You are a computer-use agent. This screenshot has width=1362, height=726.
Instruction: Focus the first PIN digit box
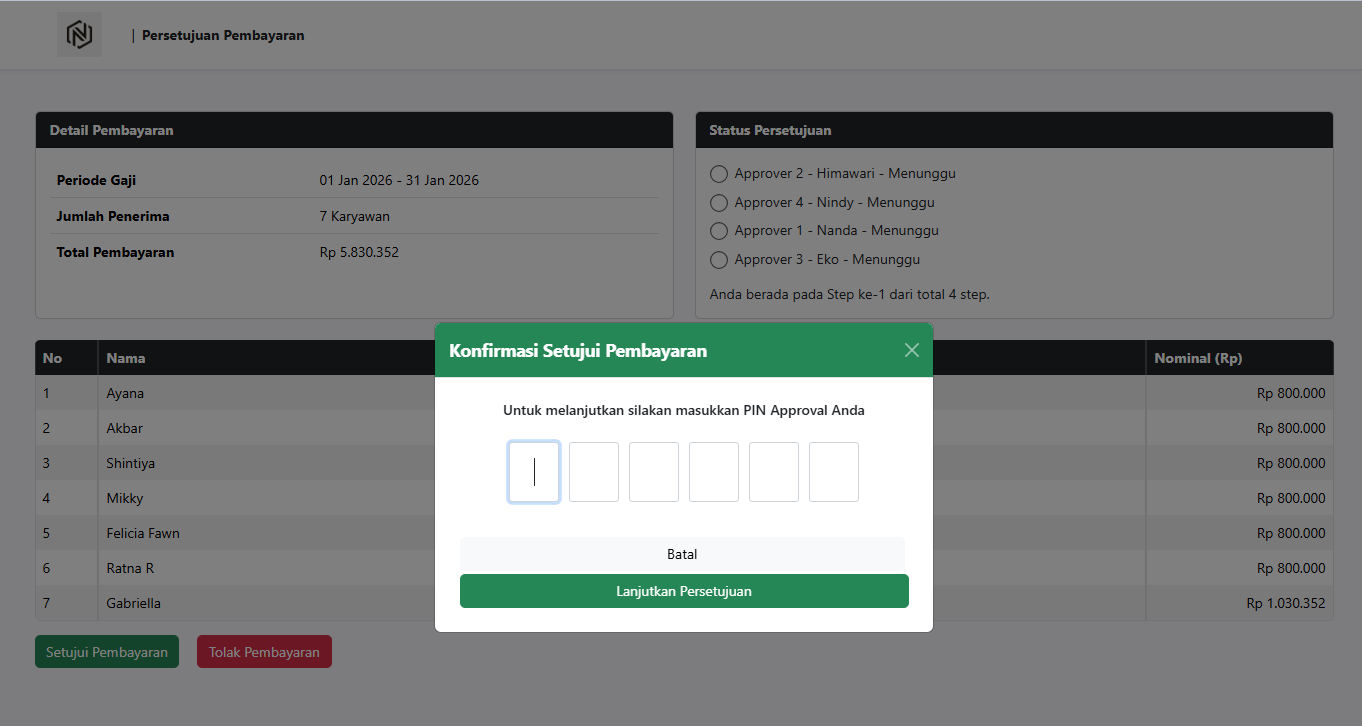click(534, 472)
